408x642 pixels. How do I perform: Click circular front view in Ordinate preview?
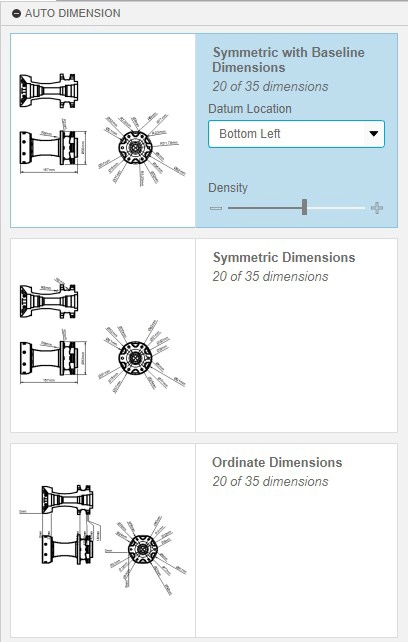tap(142, 549)
